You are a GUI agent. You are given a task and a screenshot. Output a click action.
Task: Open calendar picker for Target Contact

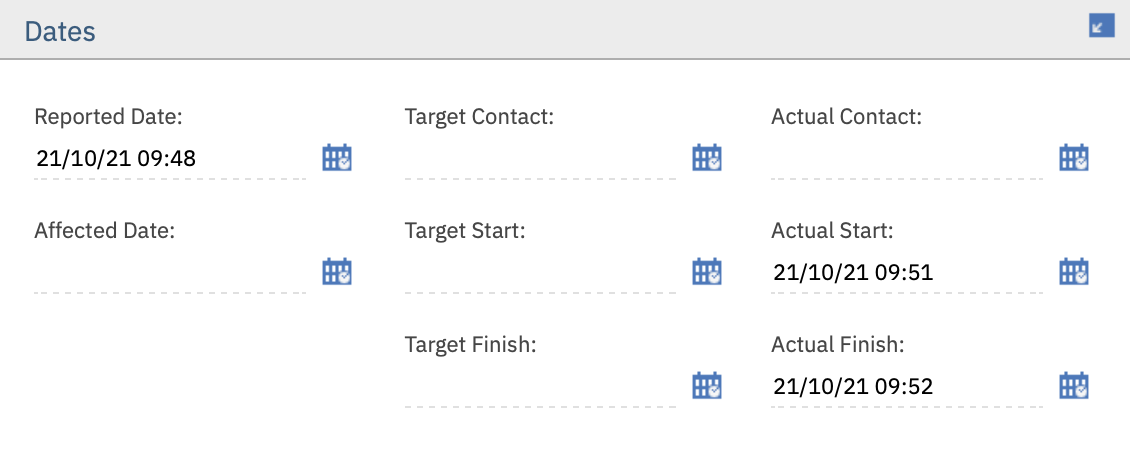pyautogui.click(x=707, y=158)
